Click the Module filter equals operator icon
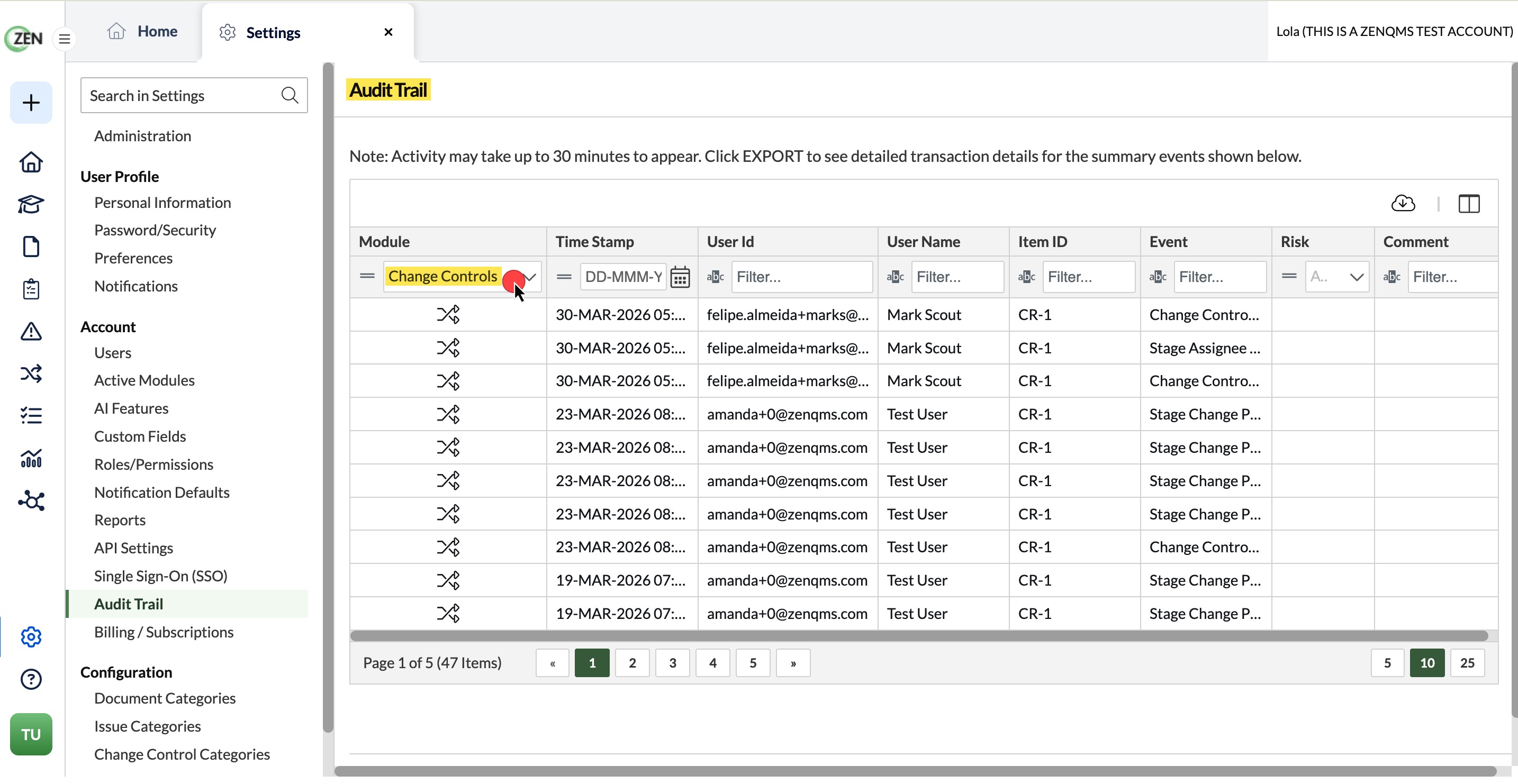The height and width of the screenshot is (784, 1518). click(368, 277)
